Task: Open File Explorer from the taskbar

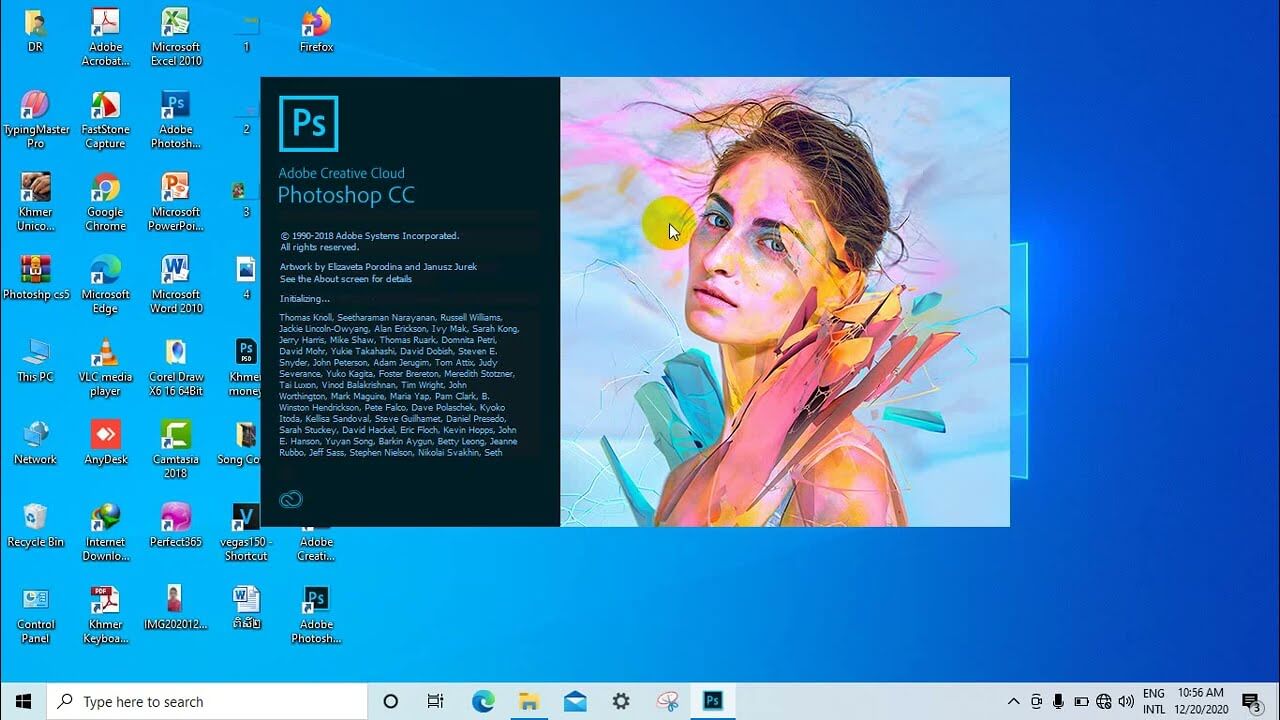Action: pos(529,701)
